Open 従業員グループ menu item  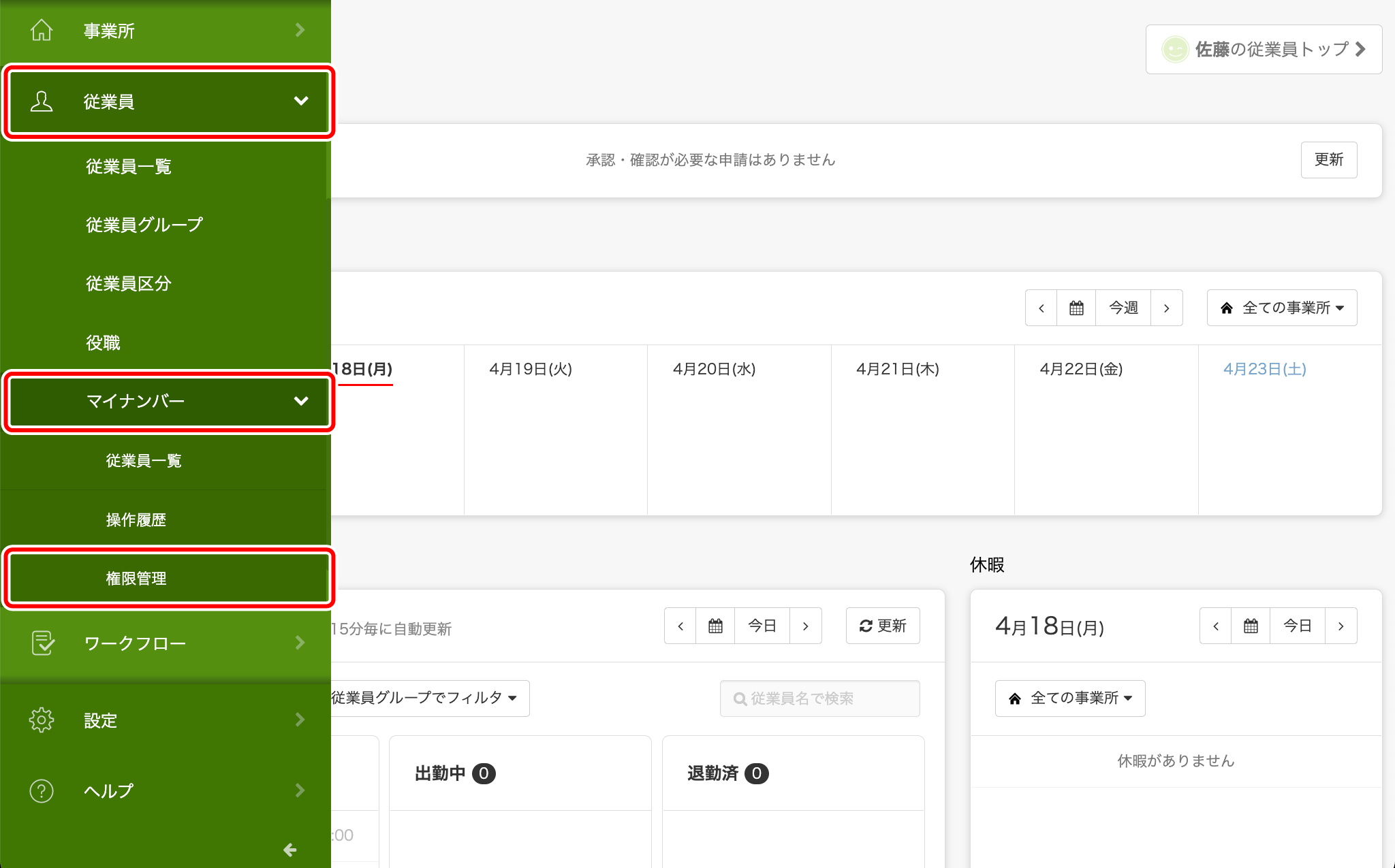coord(166,225)
